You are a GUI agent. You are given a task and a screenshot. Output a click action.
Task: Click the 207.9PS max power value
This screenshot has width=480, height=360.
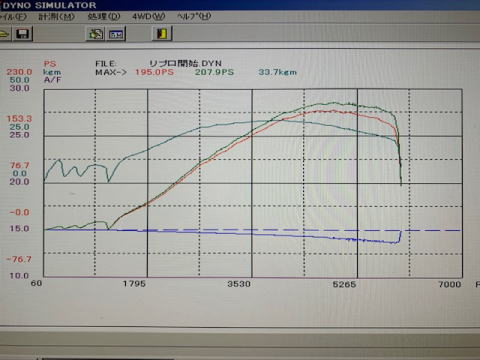214,72
